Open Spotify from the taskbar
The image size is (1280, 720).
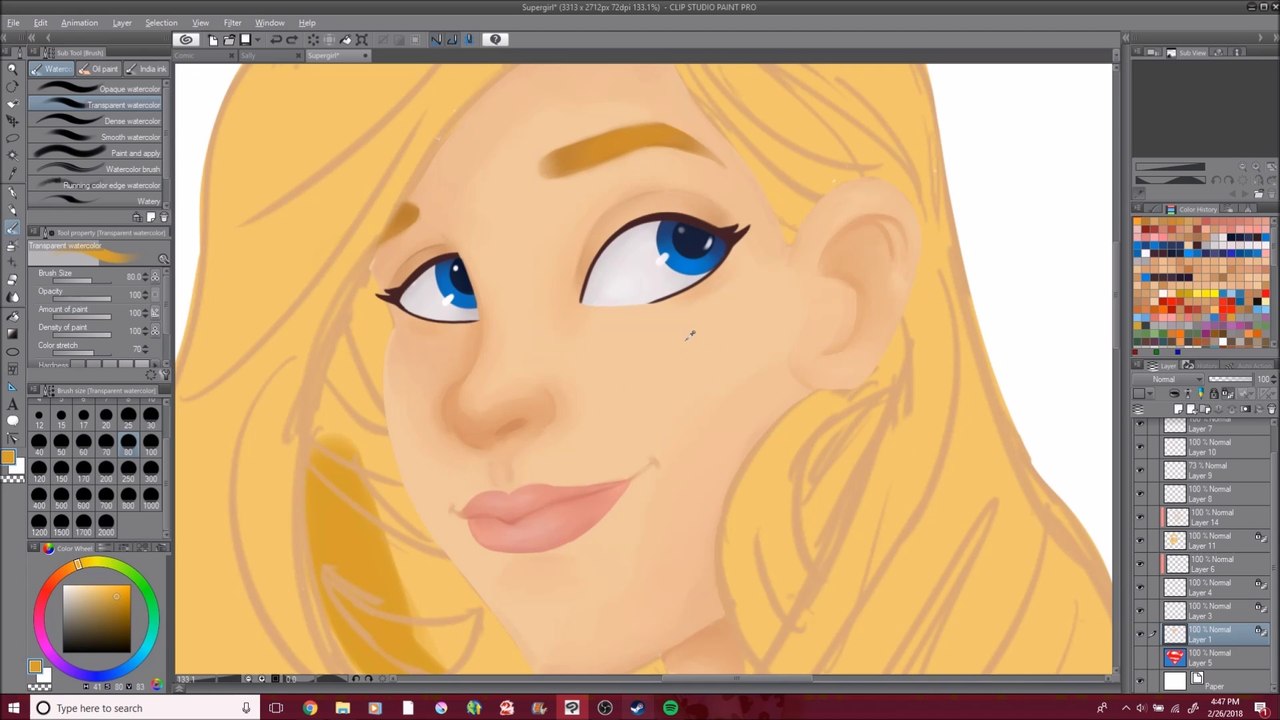point(670,708)
